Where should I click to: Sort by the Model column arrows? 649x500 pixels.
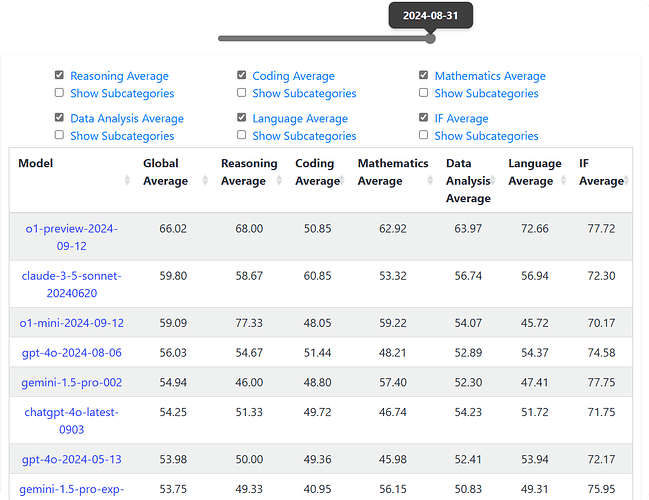point(127,180)
